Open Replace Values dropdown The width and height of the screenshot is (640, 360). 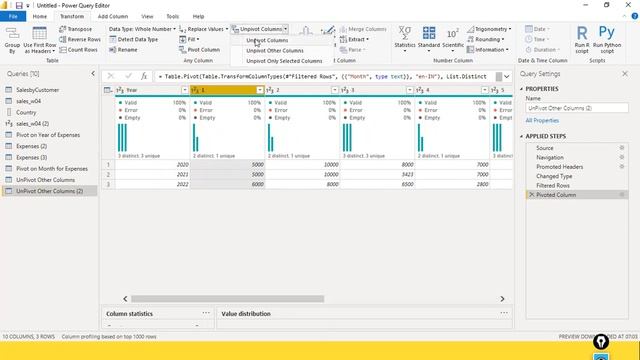(203, 29)
